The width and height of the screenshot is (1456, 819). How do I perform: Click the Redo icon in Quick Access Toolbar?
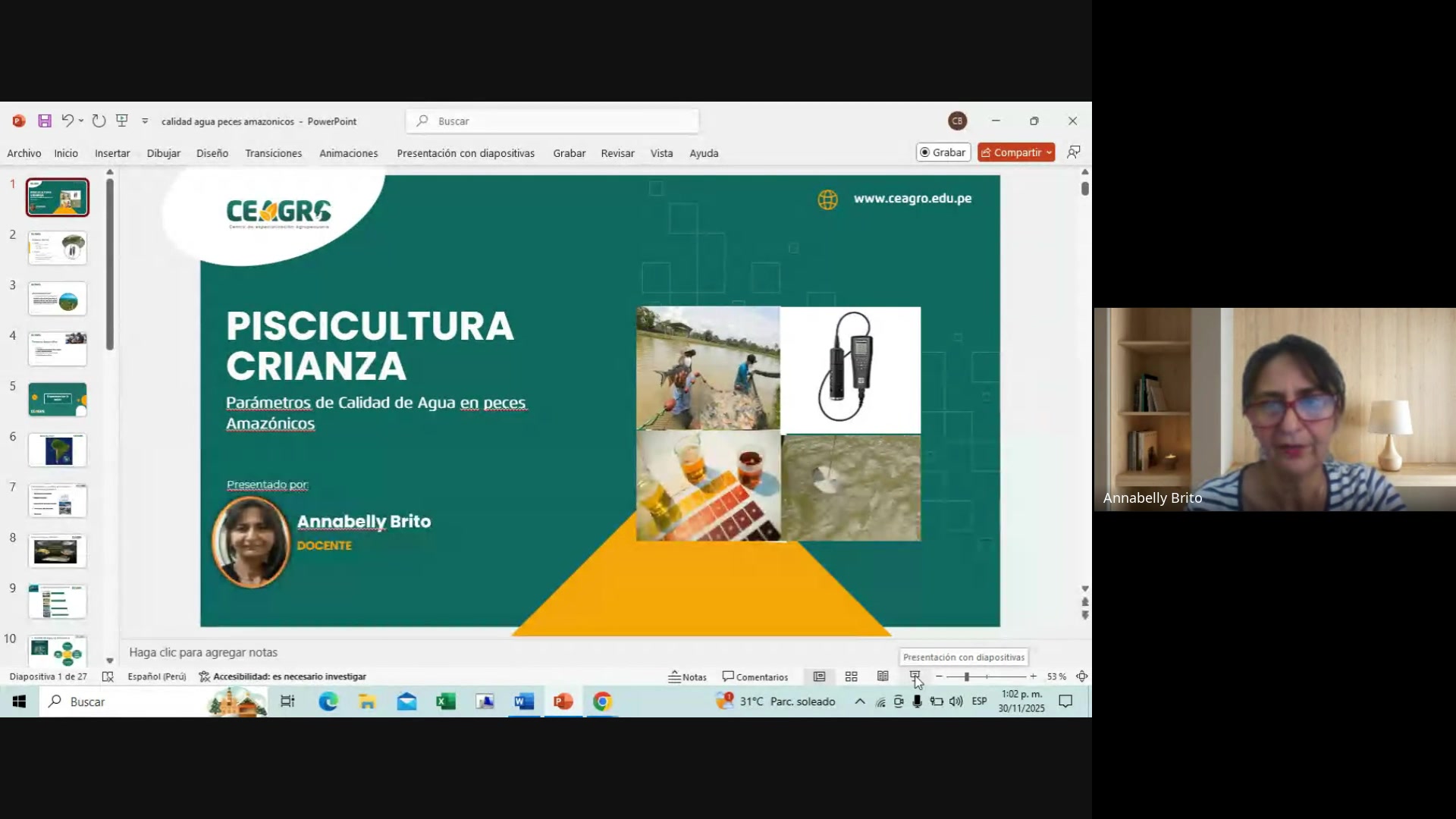tap(99, 120)
